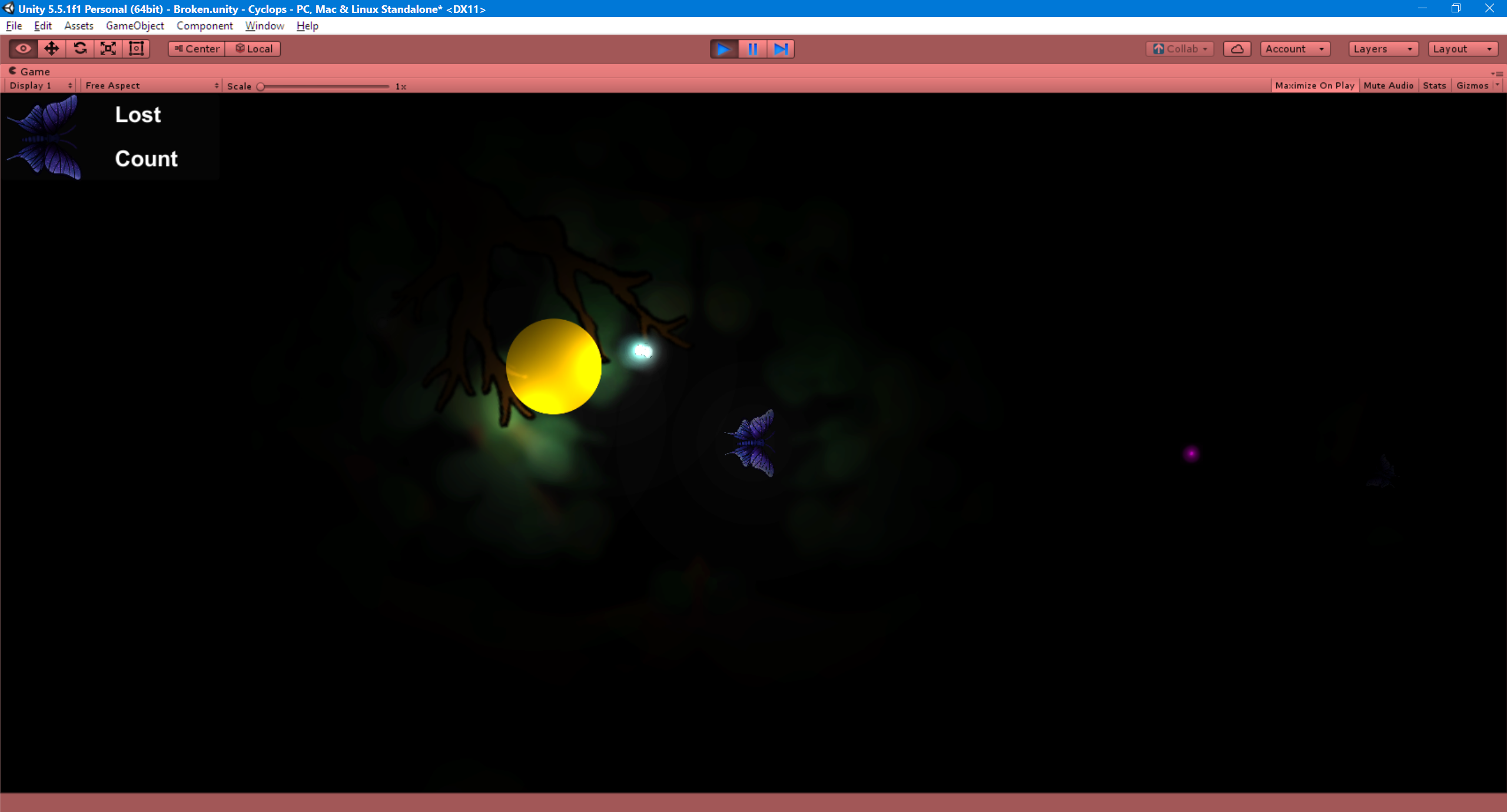Open the Free Aspect dropdown
The height and width of the screenshot is (812, 1507).
pyautogui.click(x=151, y=86)
